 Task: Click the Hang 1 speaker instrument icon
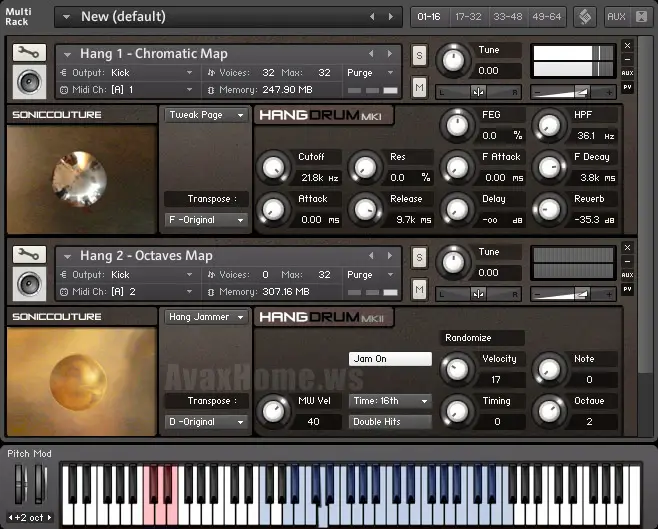tap(29, 82)
